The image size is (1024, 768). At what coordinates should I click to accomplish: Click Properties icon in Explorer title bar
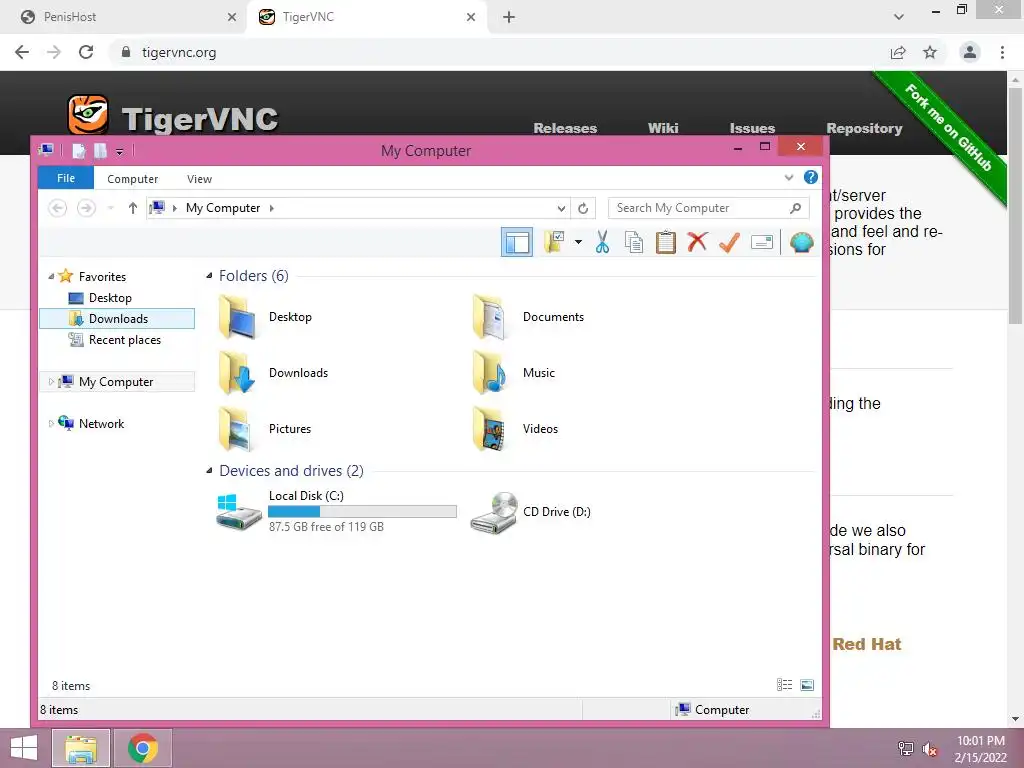pos(78,151)
